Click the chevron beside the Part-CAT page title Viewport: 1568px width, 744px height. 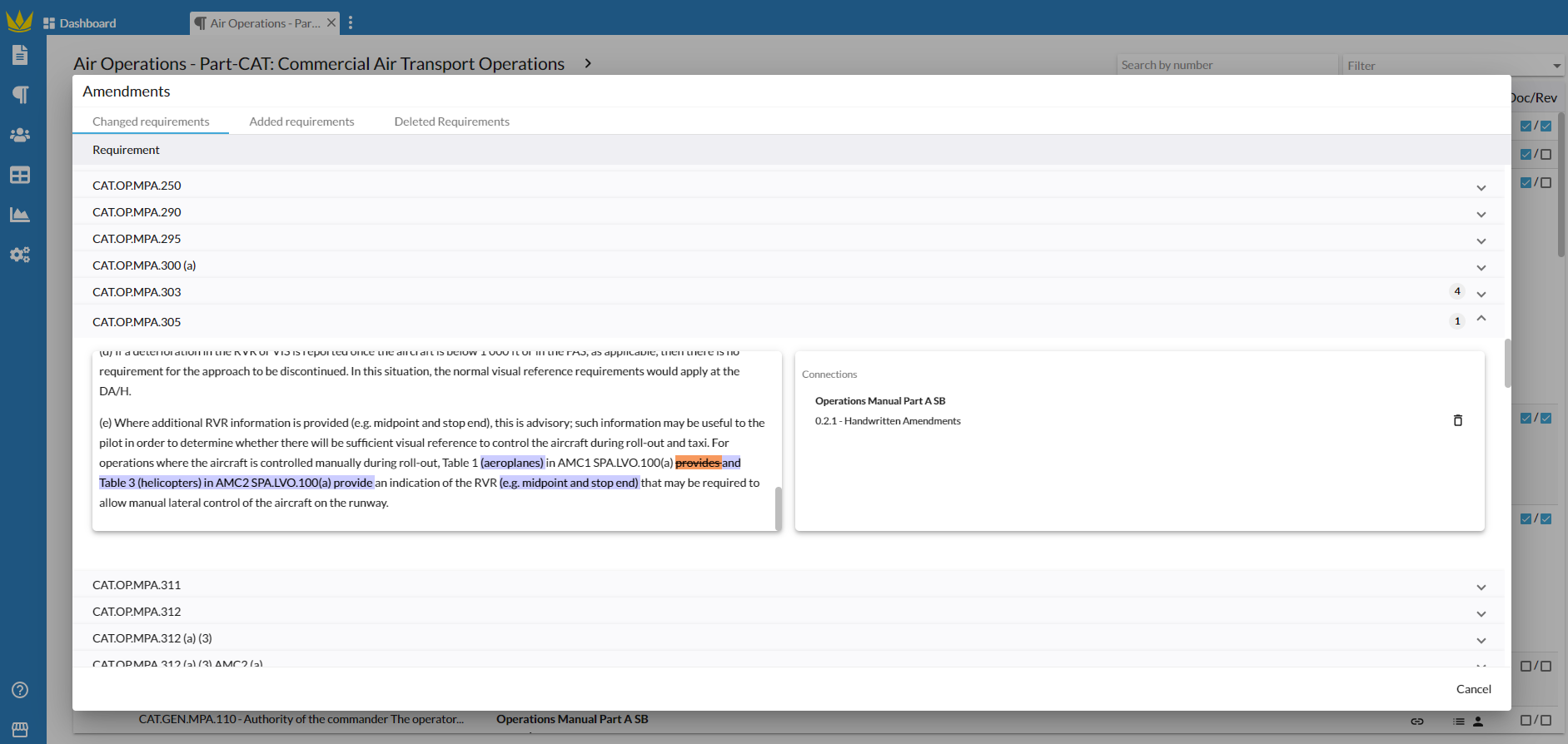point(588,63)
